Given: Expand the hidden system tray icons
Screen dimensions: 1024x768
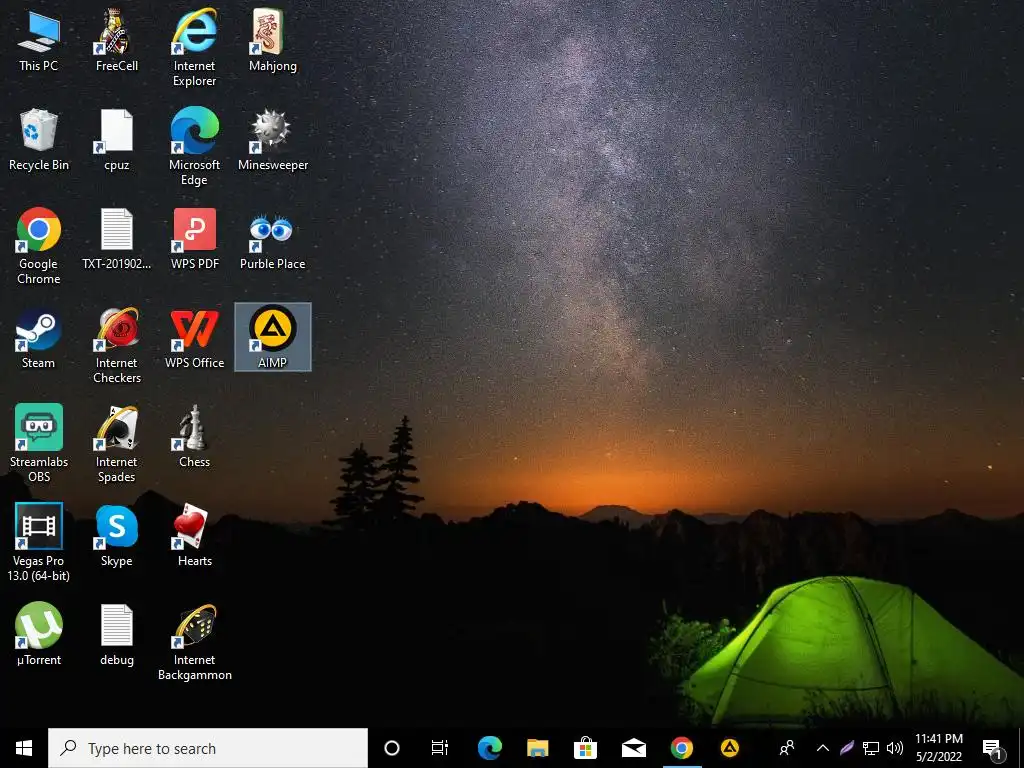Looking at the screenshot, I should (823, 748).
